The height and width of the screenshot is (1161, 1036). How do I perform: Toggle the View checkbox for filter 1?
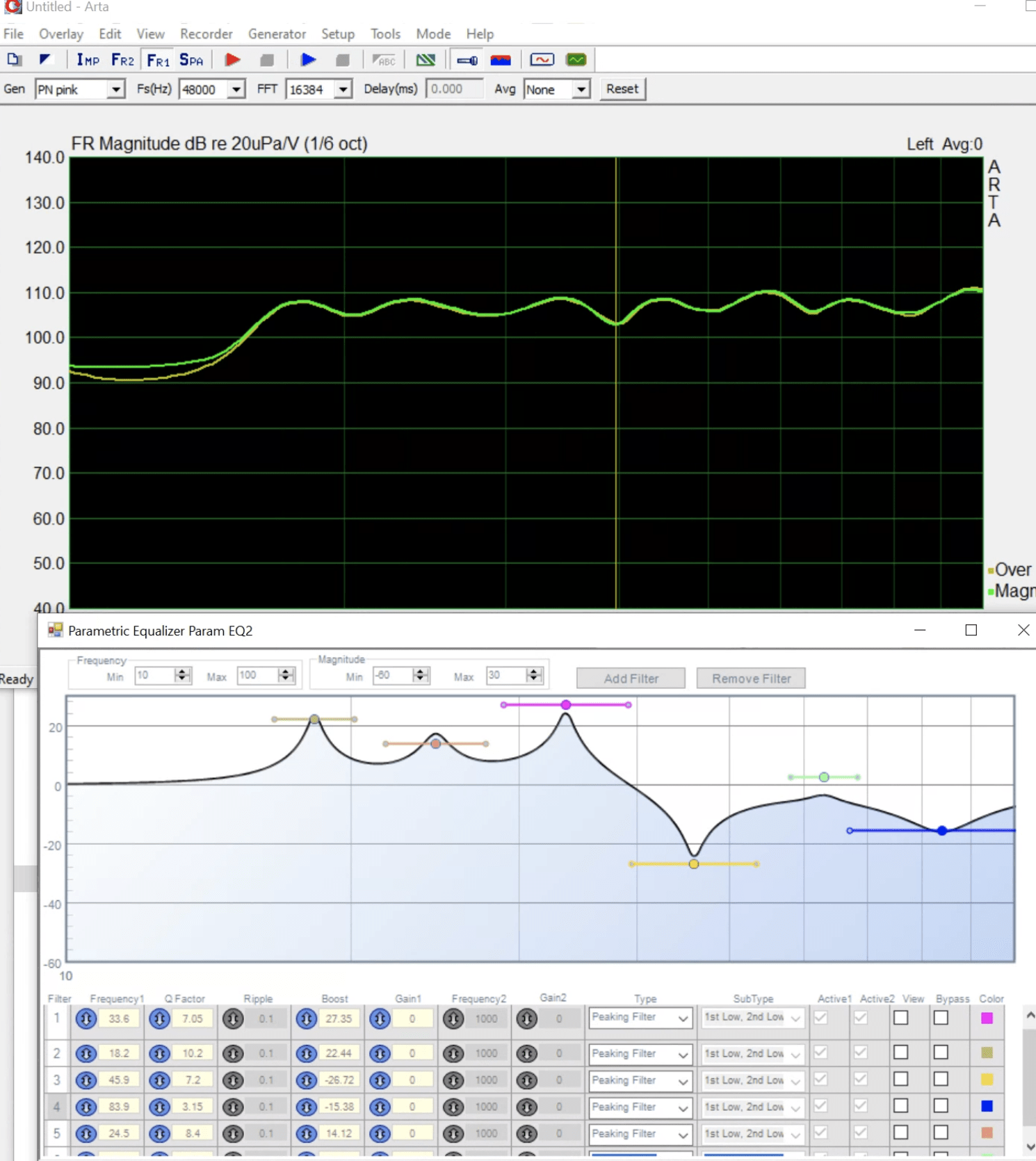pyautogui.click(x=901, y=1018)
